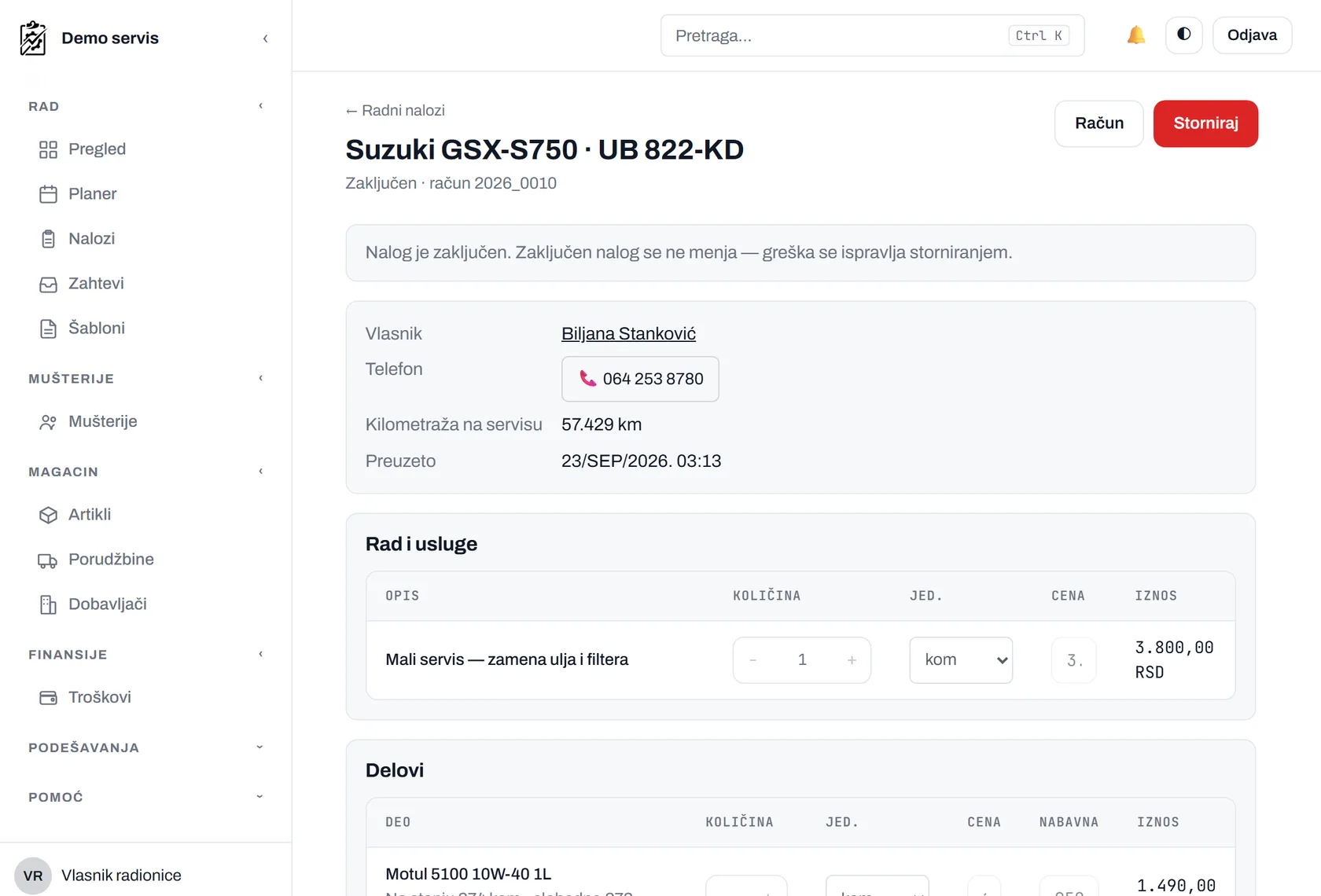Click the Zaključen račun 2026_0010 status line
The image size is (1321, 896).
click(451, 183)
